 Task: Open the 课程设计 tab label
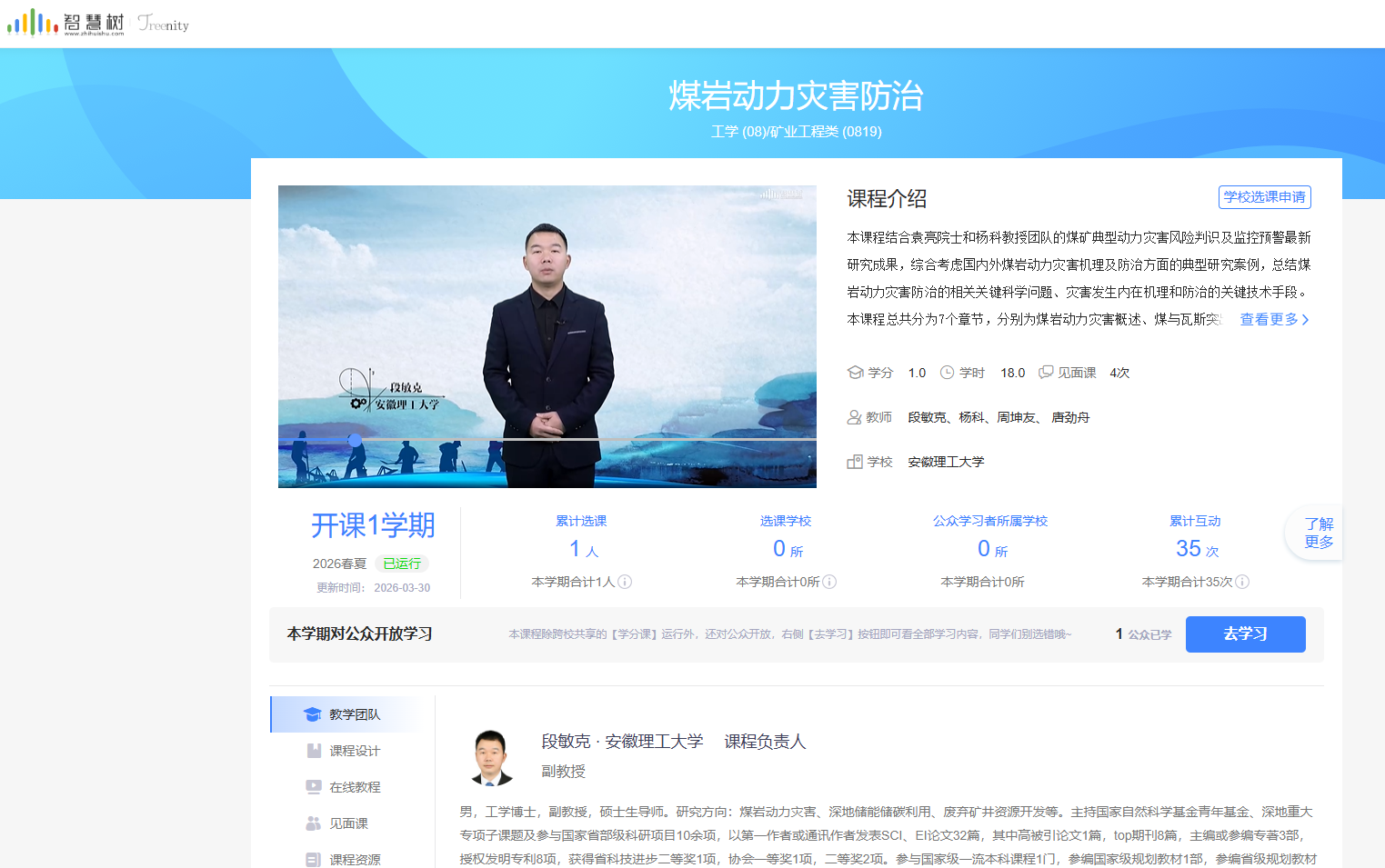[355, 751]
